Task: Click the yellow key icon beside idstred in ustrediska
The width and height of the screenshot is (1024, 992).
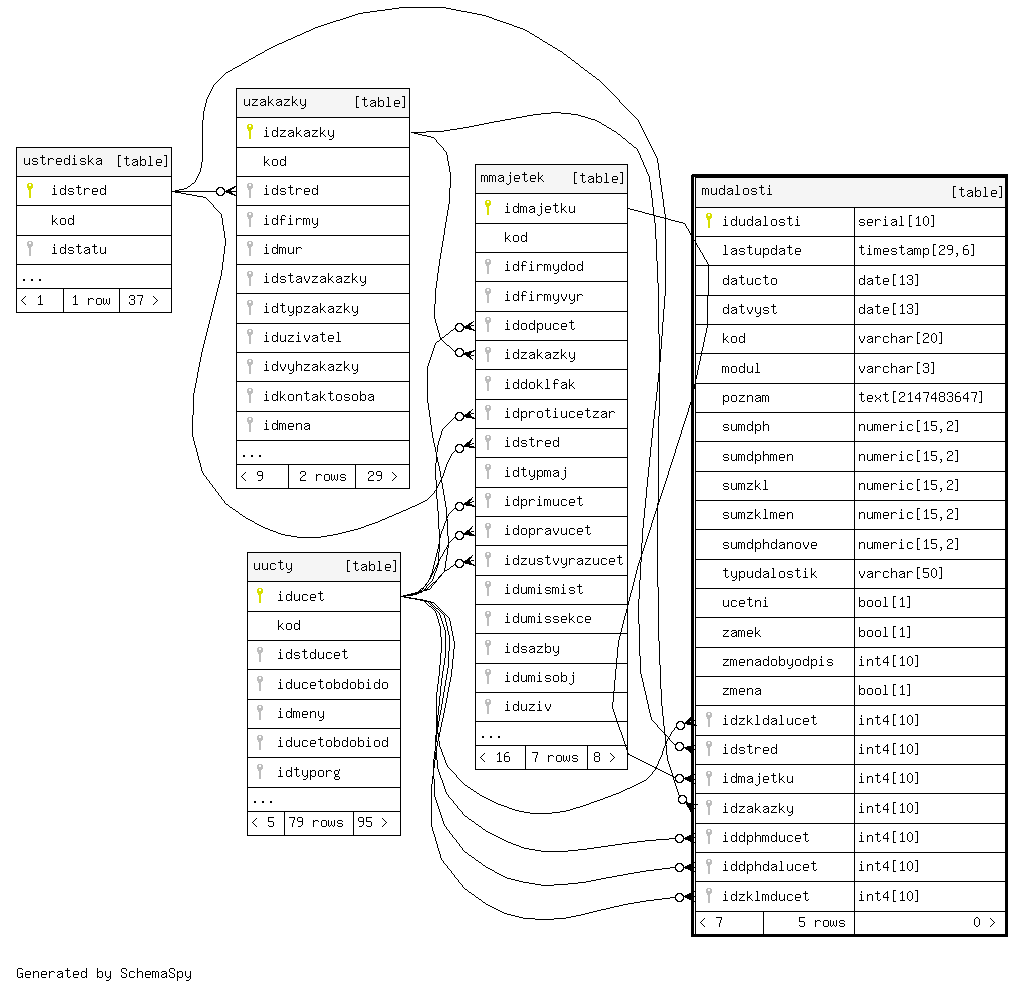Action: (x=30, y=190)
